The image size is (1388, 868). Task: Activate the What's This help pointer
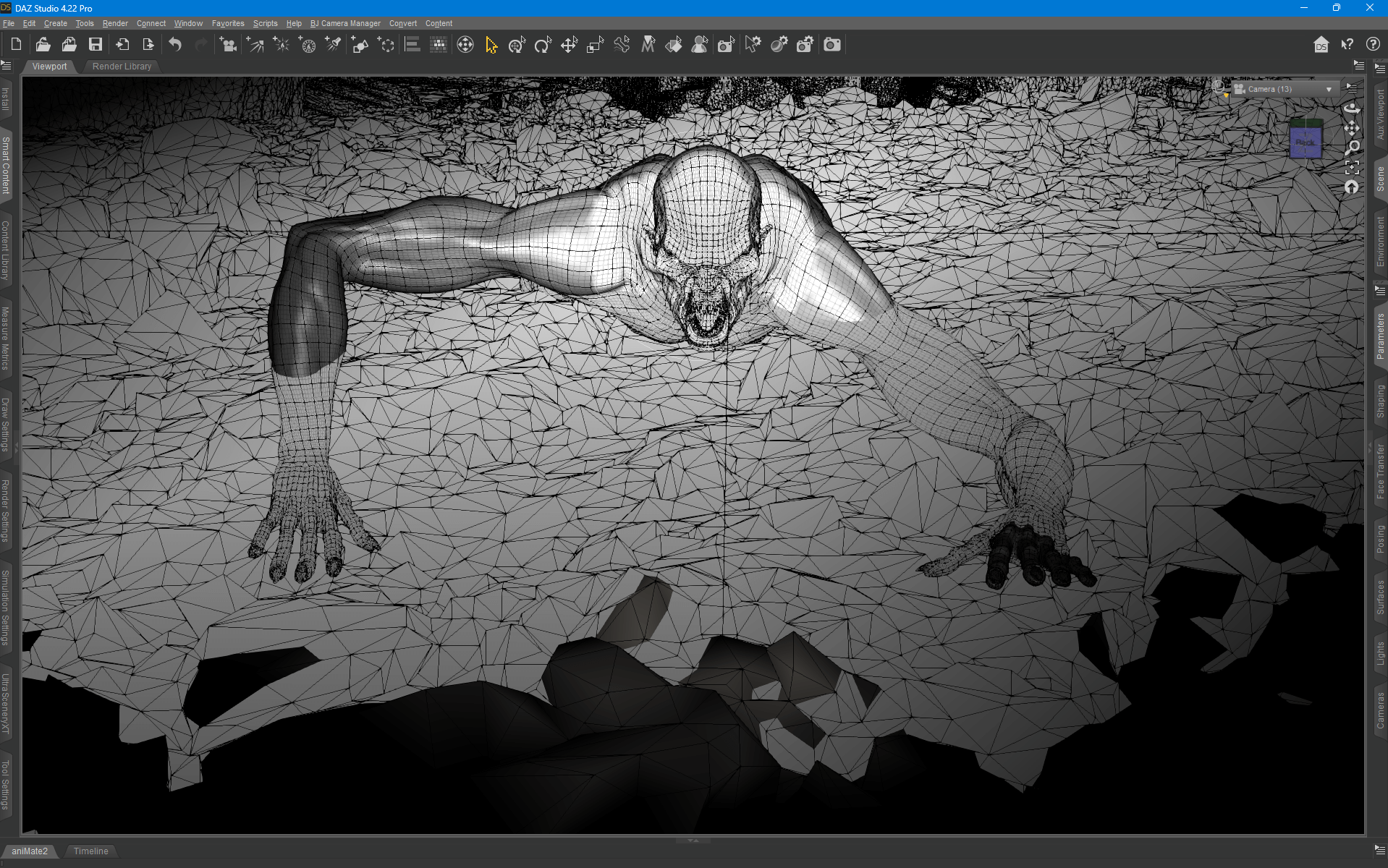pos(1347,45)
